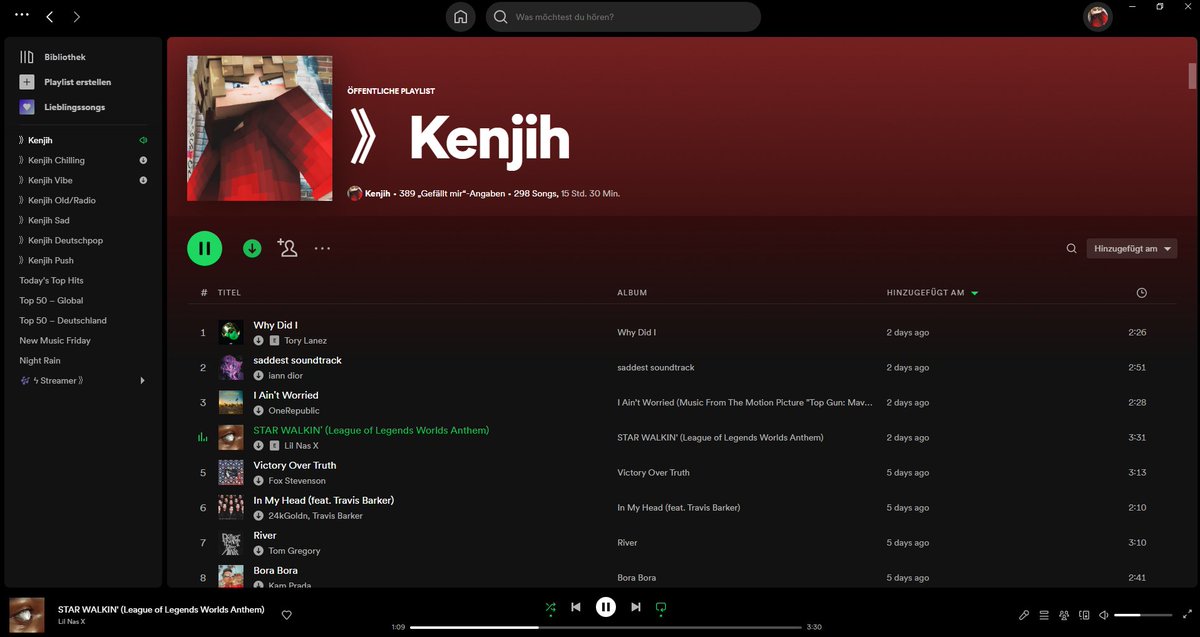Screen dimensions: 1200x637
Task: Open the Kenjih Sad playlist
Action: coord(49,220)
